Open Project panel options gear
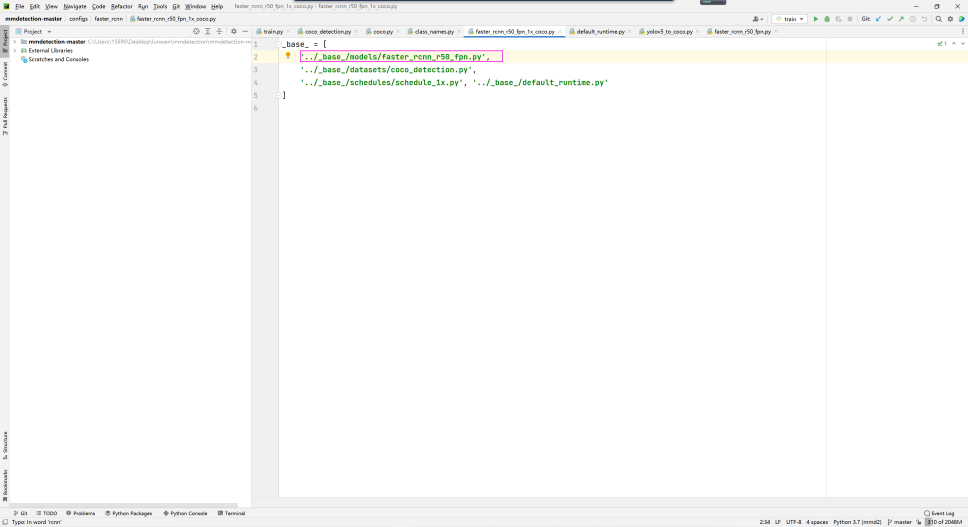Viewport: 968px width, 527px height. pyautogui.click(x=234, y=31)
